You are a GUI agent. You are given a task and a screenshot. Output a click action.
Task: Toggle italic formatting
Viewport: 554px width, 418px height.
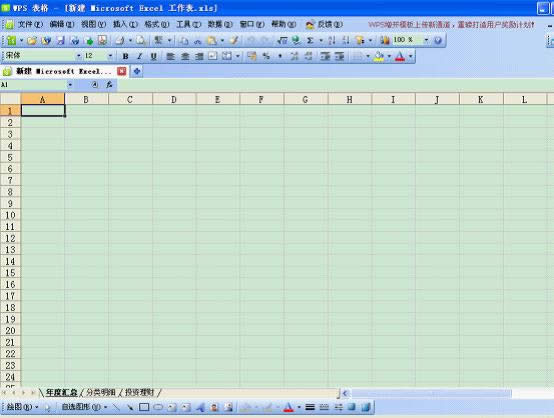[140, 56]
